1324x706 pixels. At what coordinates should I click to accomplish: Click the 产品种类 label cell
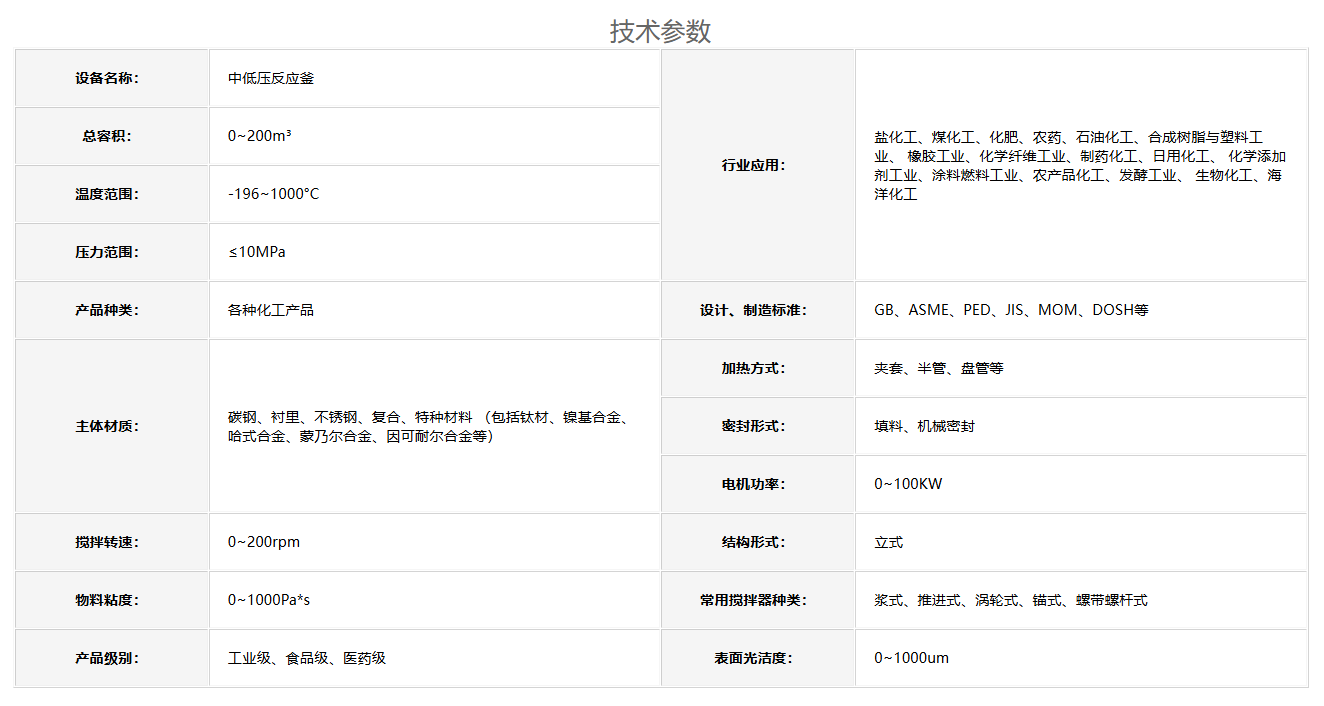point(107,310)
